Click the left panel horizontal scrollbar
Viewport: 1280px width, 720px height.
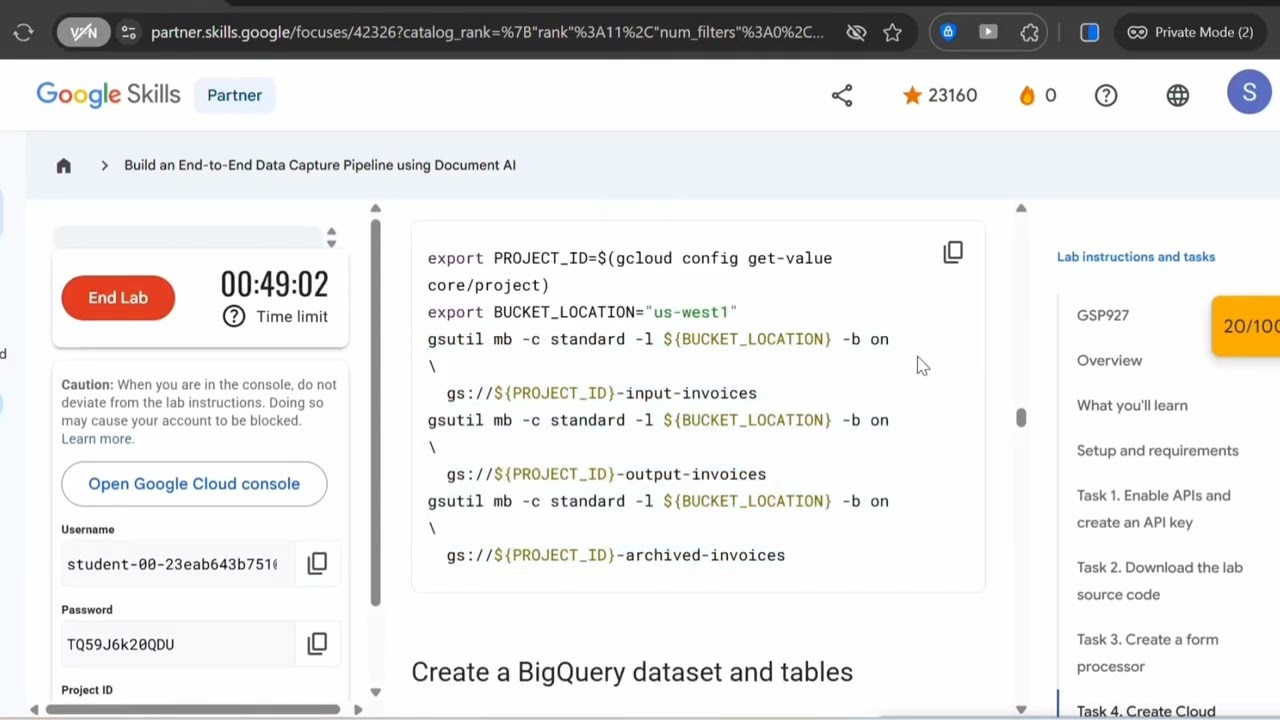[192, 710]
